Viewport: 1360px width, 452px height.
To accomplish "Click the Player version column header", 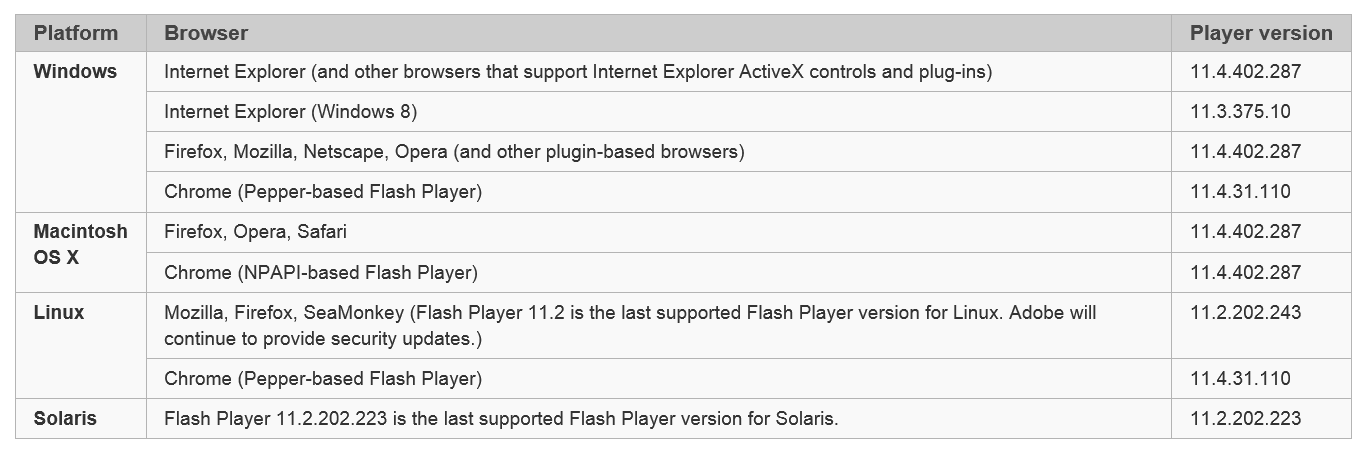I will click(x=1260, y=33).
